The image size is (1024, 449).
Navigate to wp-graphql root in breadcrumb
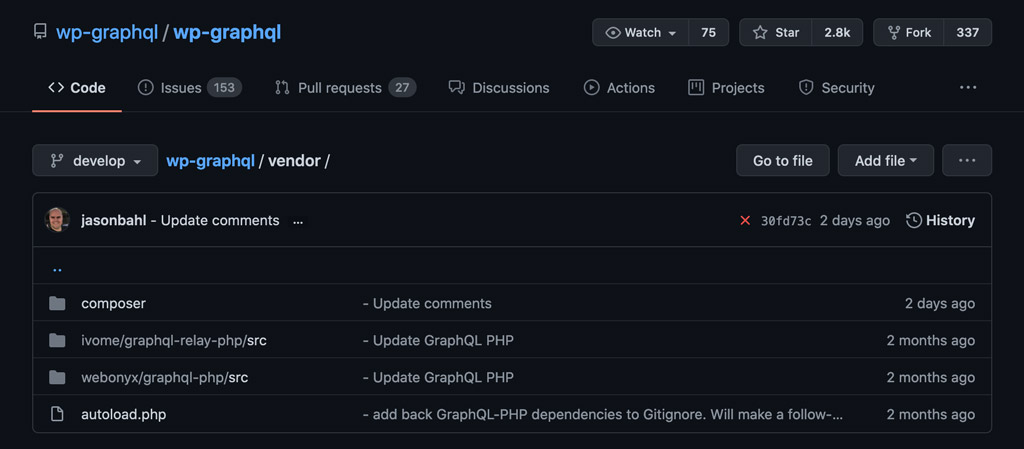tap(210, 161)
